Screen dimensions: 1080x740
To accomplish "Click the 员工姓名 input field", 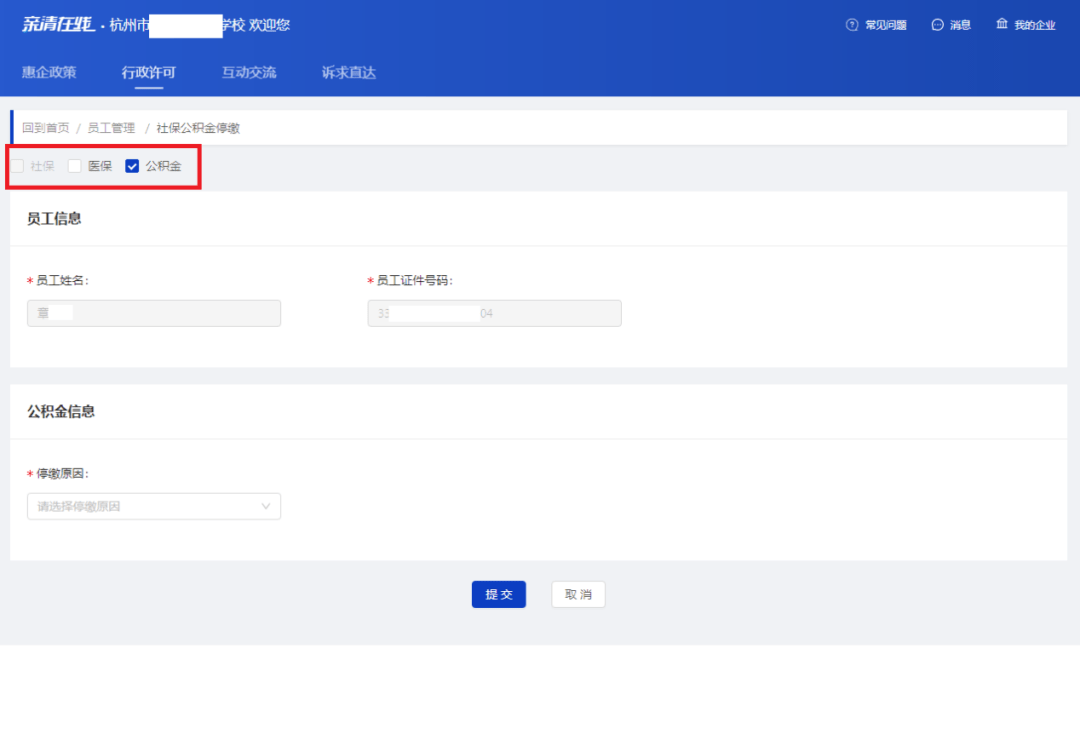I will coord(153,314).
